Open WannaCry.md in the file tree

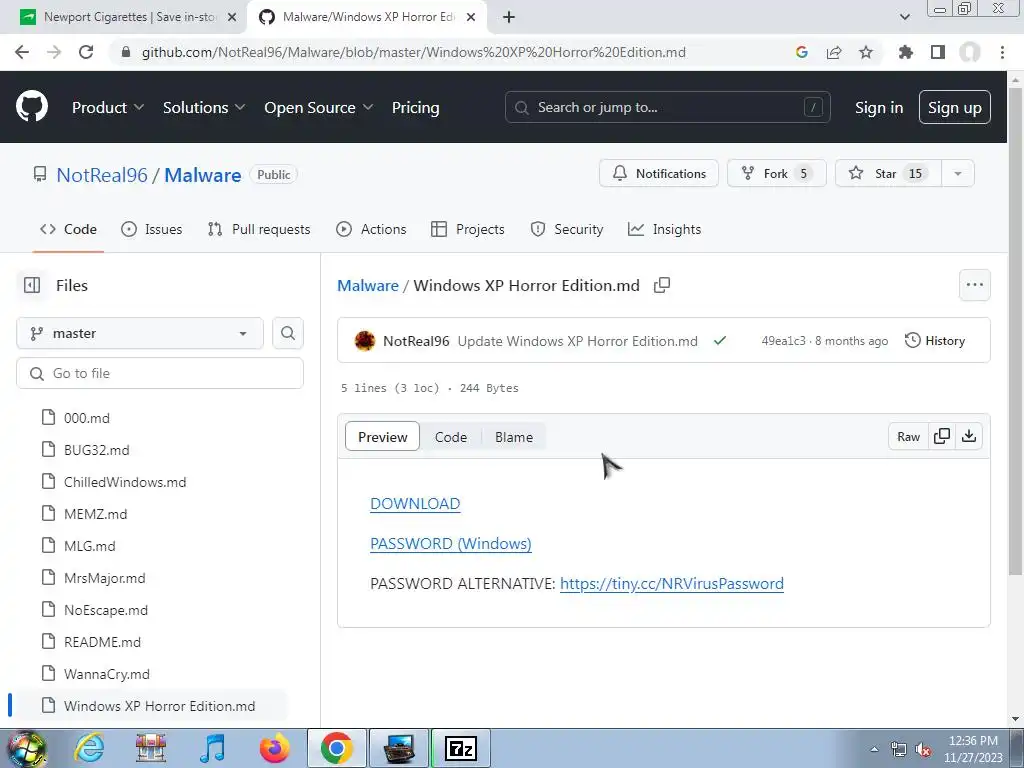point(106,674)
